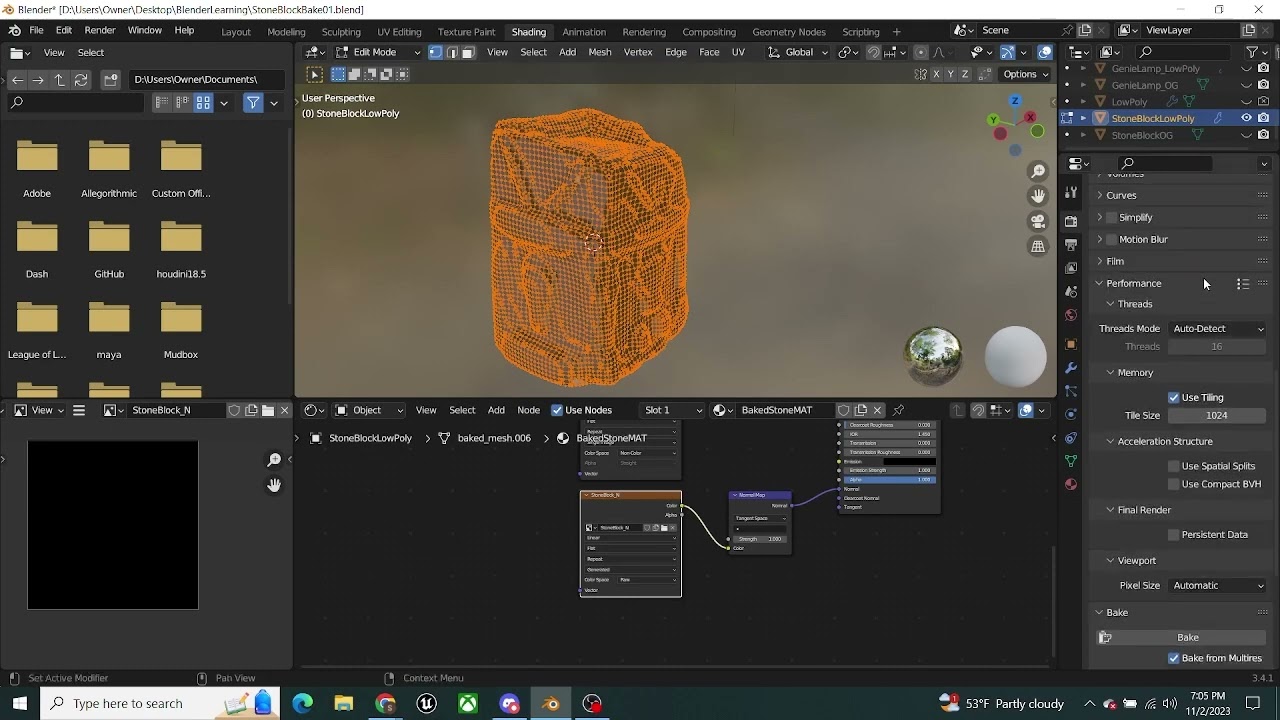The height and width of the screenshot is (720, 1280).
Task: Open the Object properties tab
Action: click(x=1071, y=344)
